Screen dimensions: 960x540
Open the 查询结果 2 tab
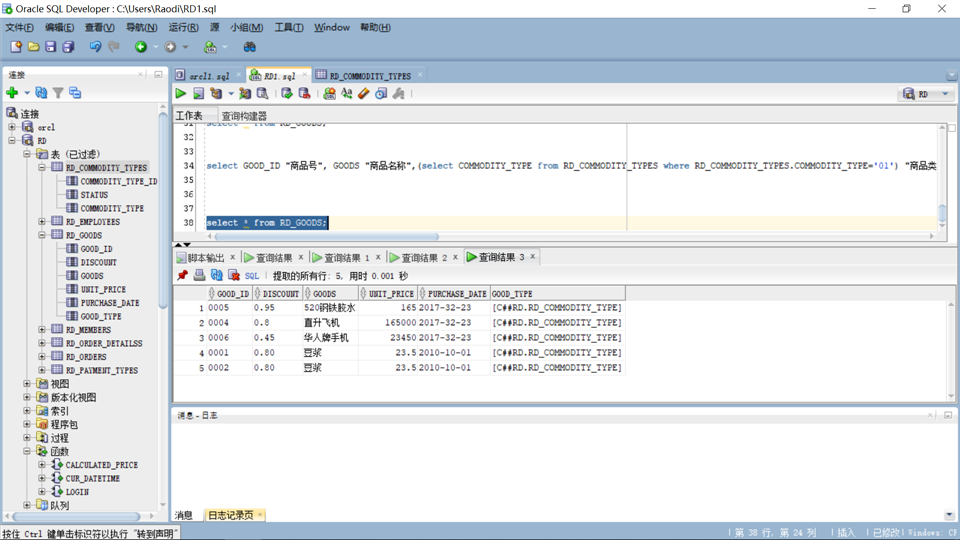pyautogui.click(x=424, y=258)
